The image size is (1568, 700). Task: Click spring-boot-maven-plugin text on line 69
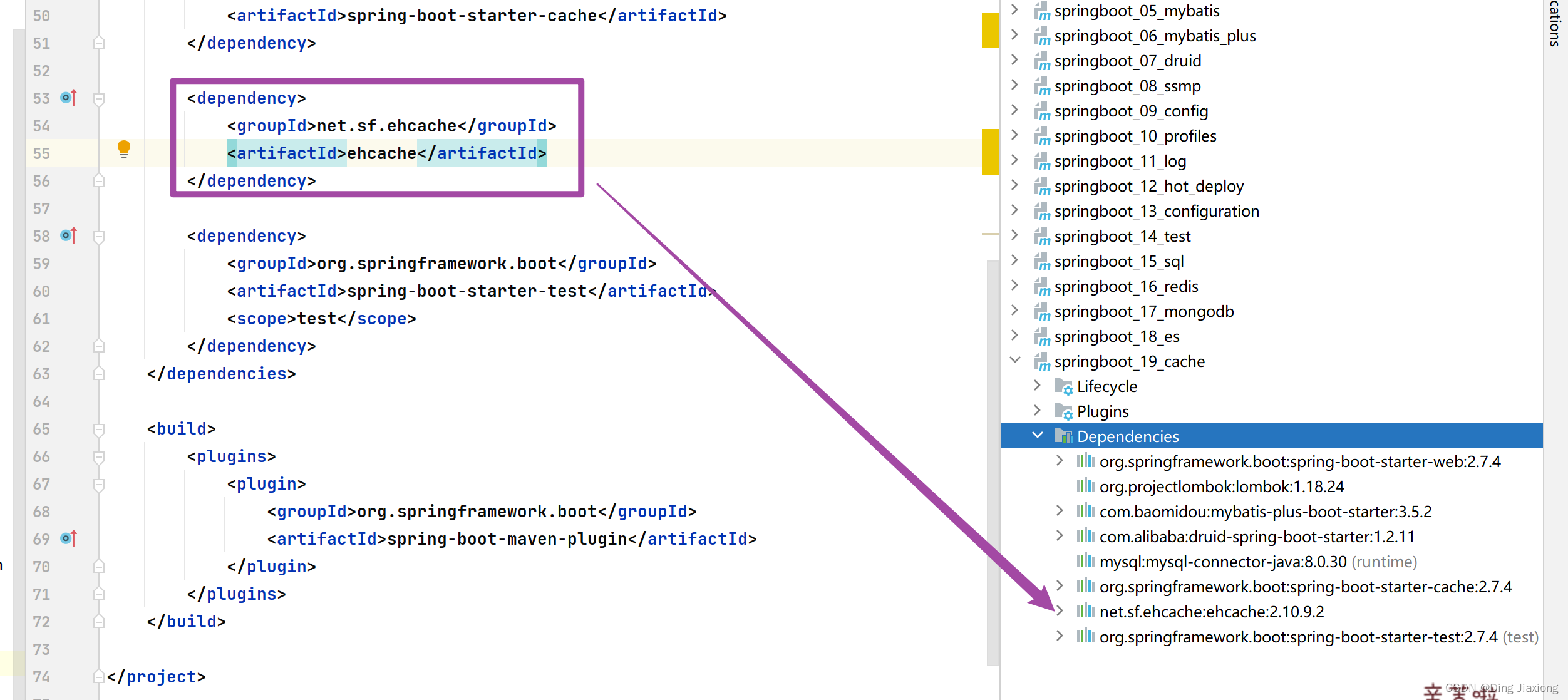click(x=507, y=539)
